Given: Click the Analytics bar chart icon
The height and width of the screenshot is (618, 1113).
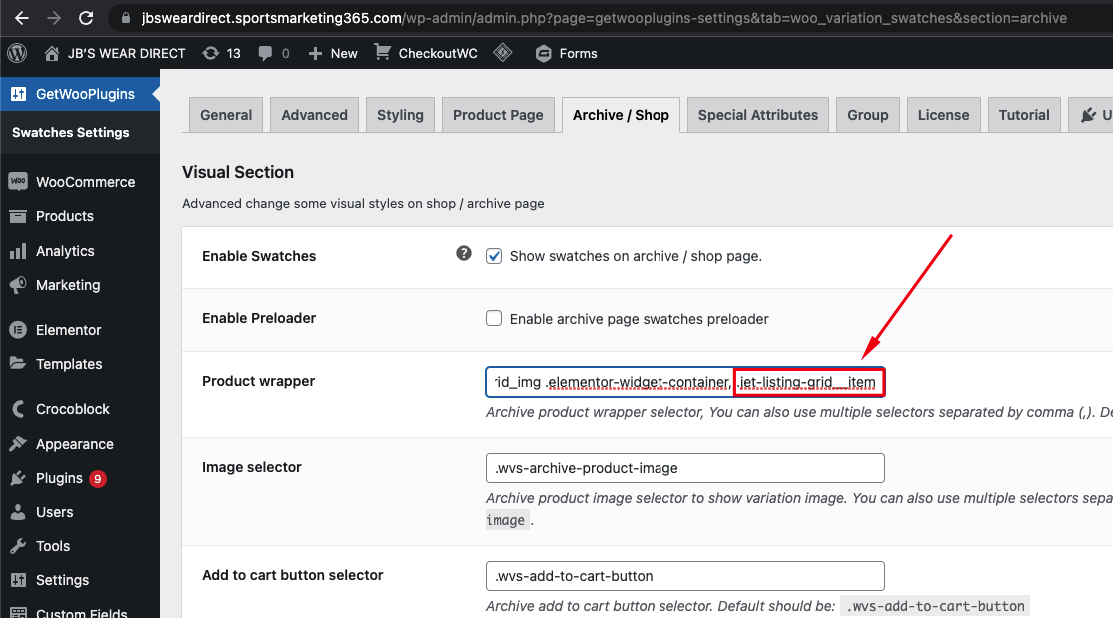Looking at the screenshot, I should tap(18, 250).
